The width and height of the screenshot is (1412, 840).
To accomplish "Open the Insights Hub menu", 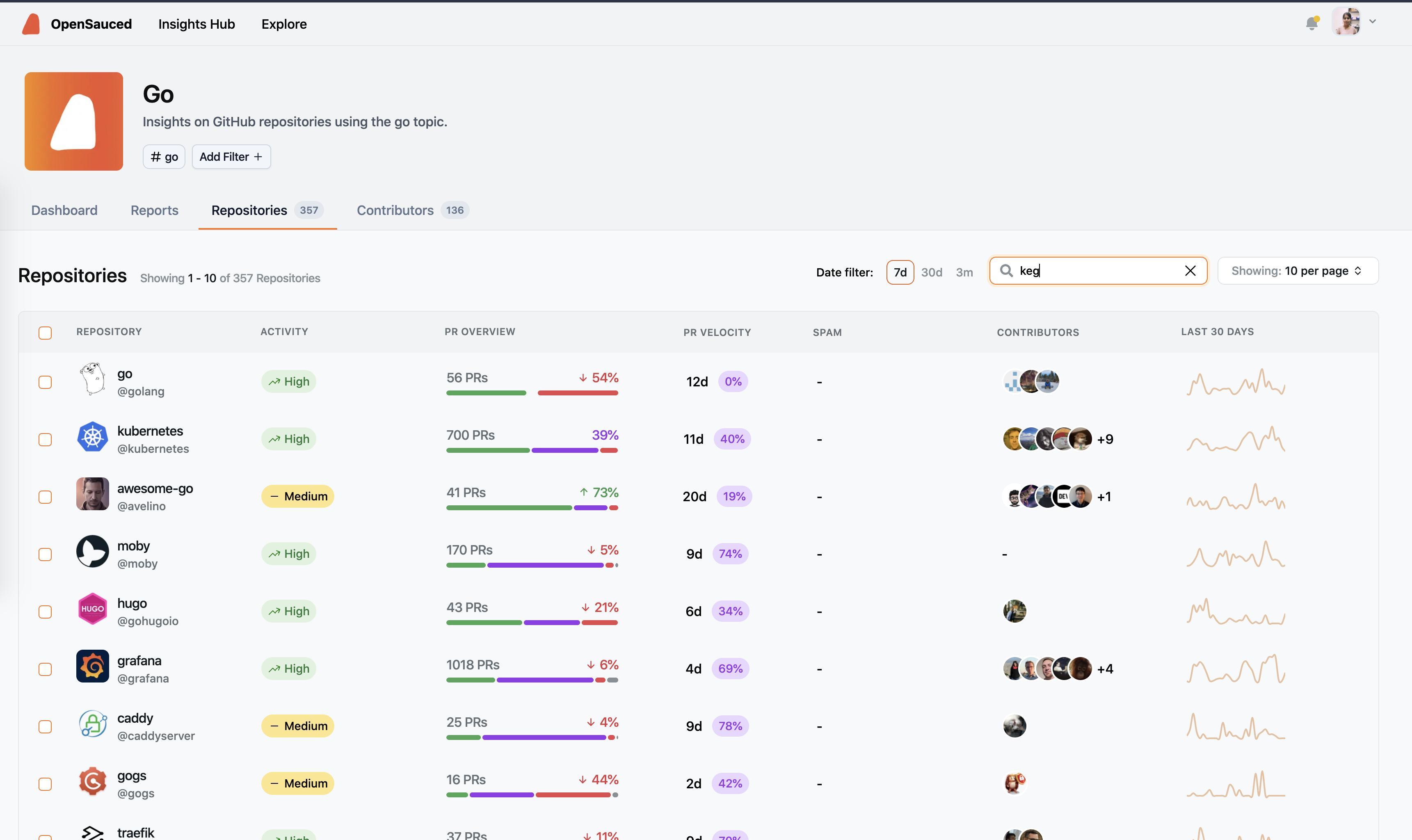I will pyautogui.click(x=196, y=24).
